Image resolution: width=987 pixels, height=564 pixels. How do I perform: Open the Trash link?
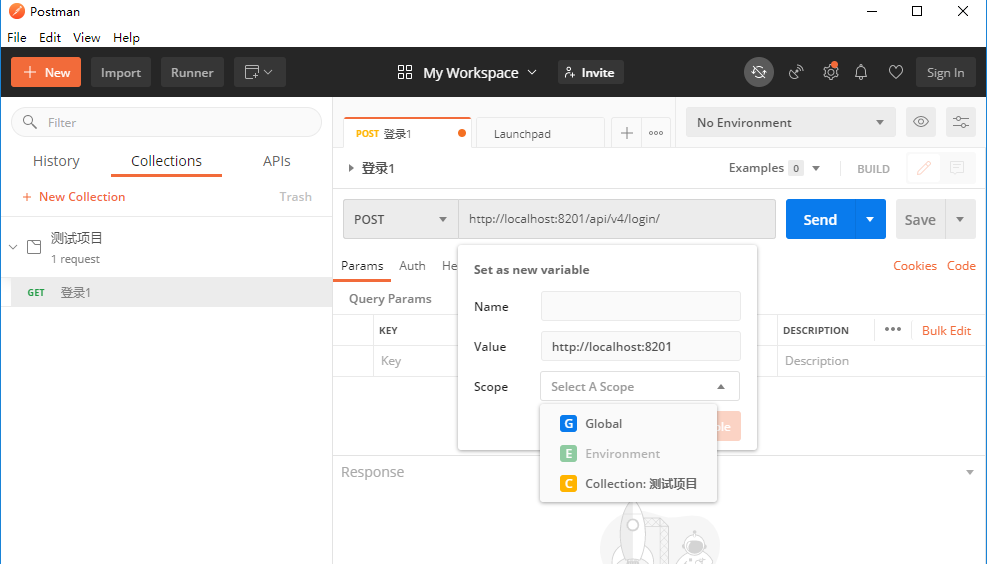(295, 197)
